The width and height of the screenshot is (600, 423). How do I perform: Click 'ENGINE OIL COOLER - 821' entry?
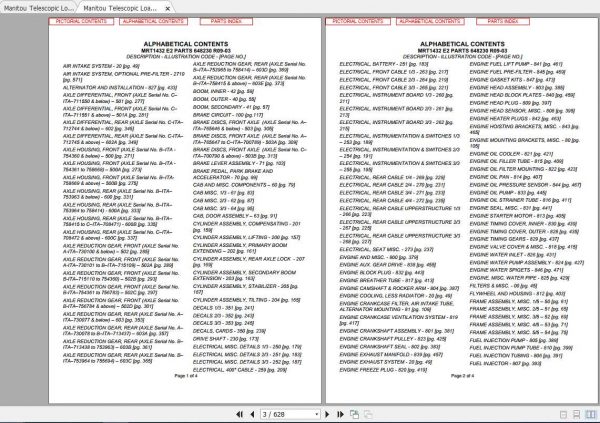click(x=511, y=154)
